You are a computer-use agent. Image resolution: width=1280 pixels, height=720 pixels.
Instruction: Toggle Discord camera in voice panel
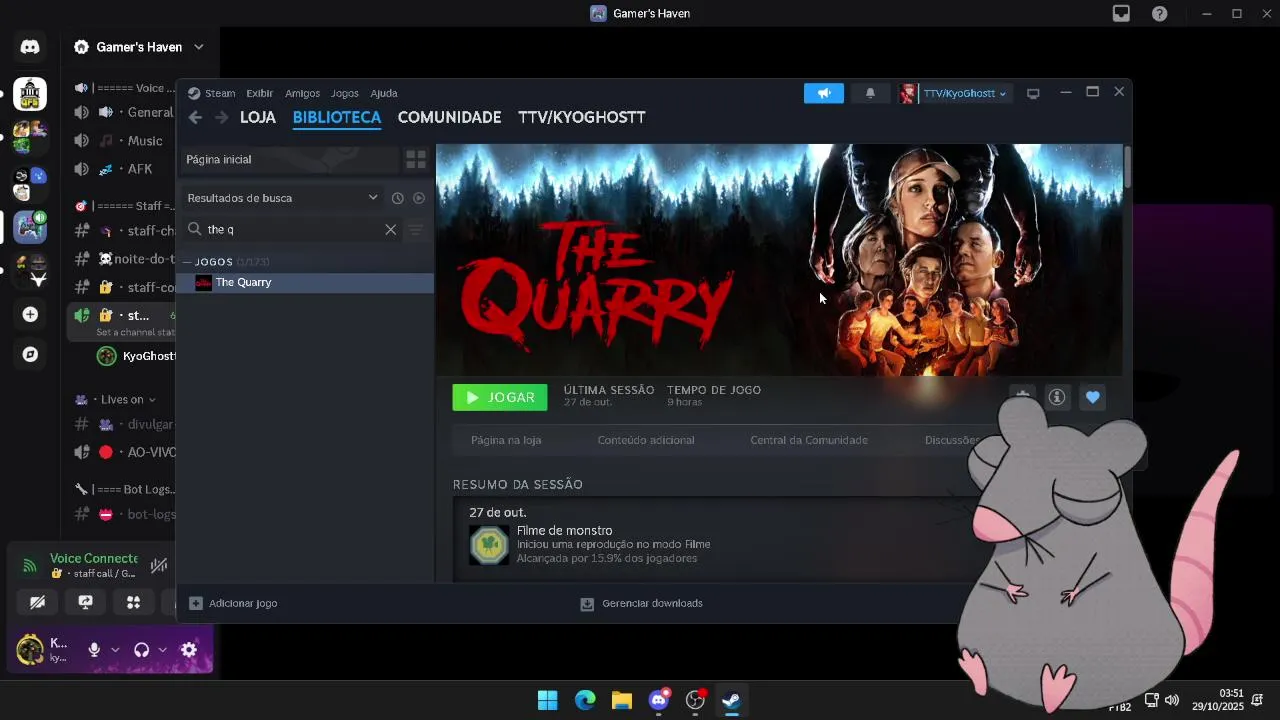point(37,602)
